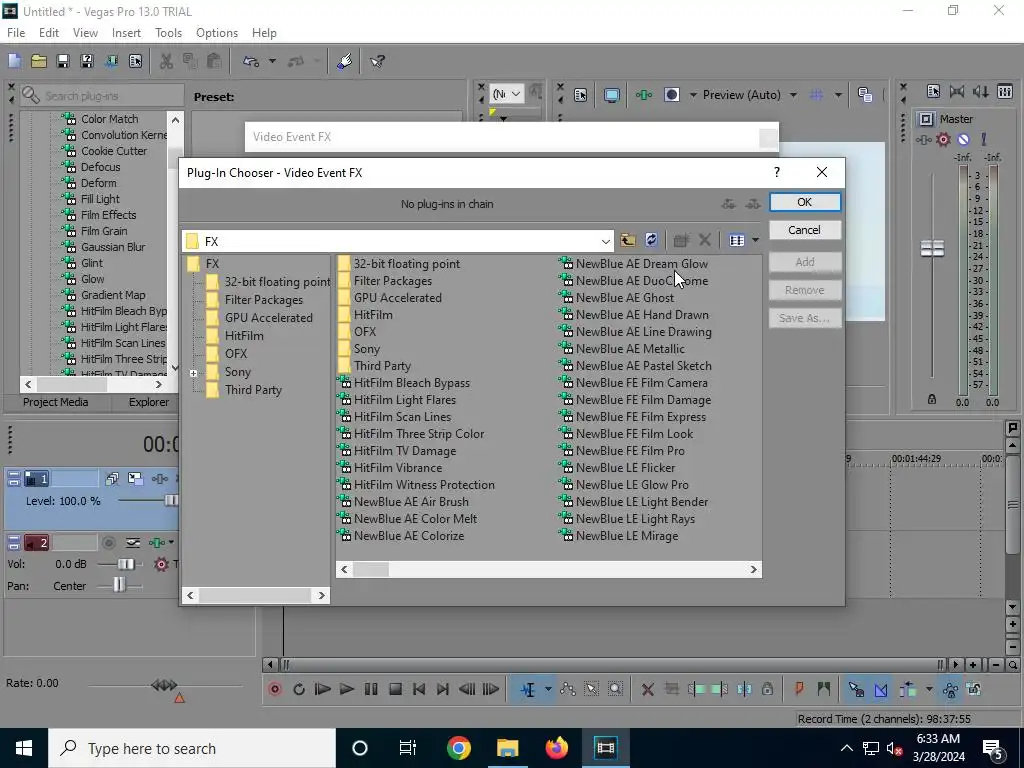The height and width of the screenshot is (768, 1024).
Task: Open the Normal Edit tool dropdown arrow
Action: [548, 689]
